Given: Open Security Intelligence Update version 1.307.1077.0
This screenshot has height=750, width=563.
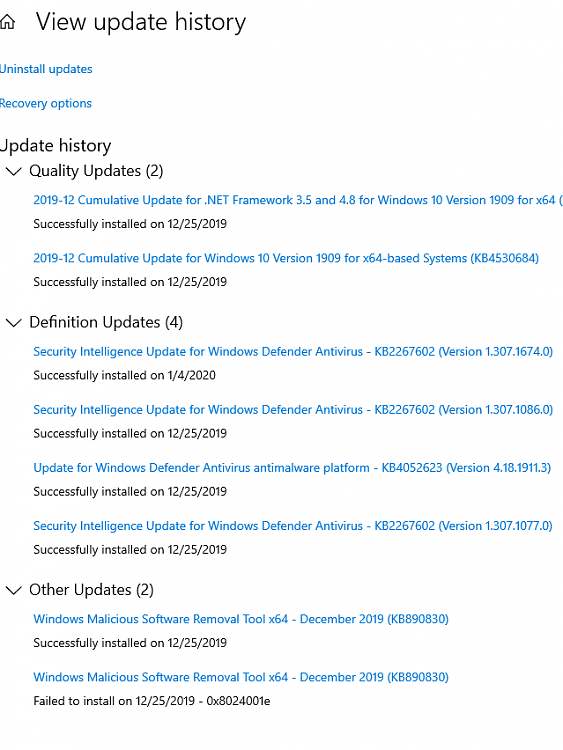Looking at the screenshot, I should click(x=293, y=526).
